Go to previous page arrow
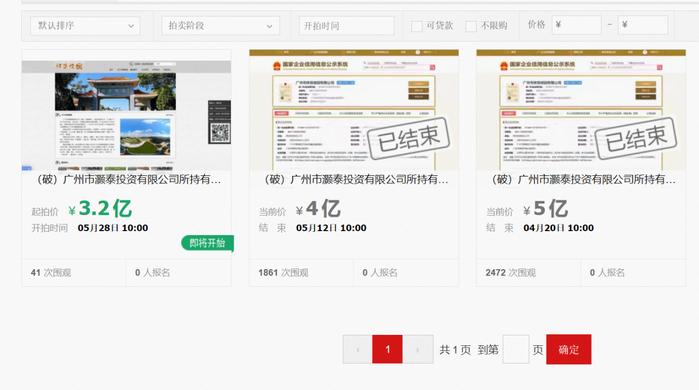Viewport: 699px width, 390px height. click(358, 349)
